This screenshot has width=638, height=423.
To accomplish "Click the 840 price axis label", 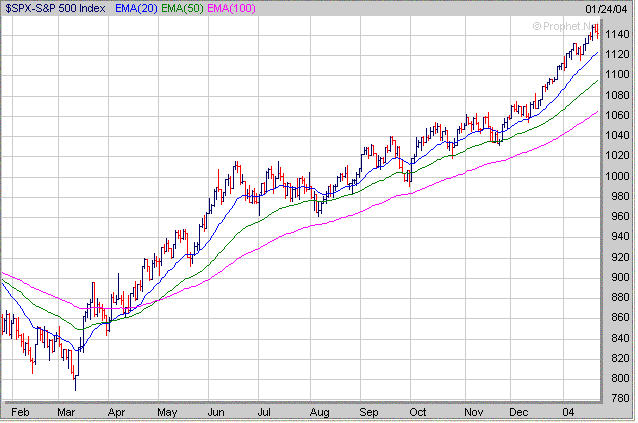I will pyautogui.click(x=620, y=338).
